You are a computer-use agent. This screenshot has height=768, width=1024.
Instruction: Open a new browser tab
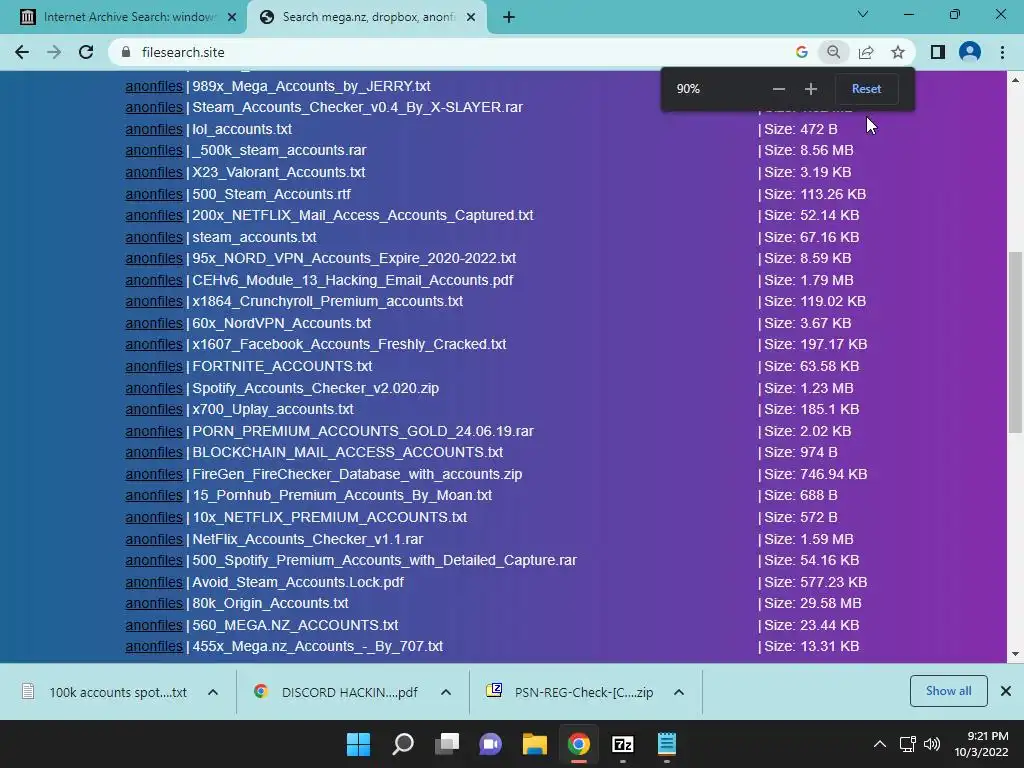[x=509, y=17]
